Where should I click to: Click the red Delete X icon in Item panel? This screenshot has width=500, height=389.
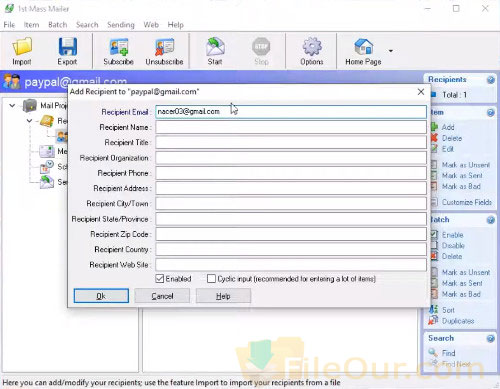point(434,138)
